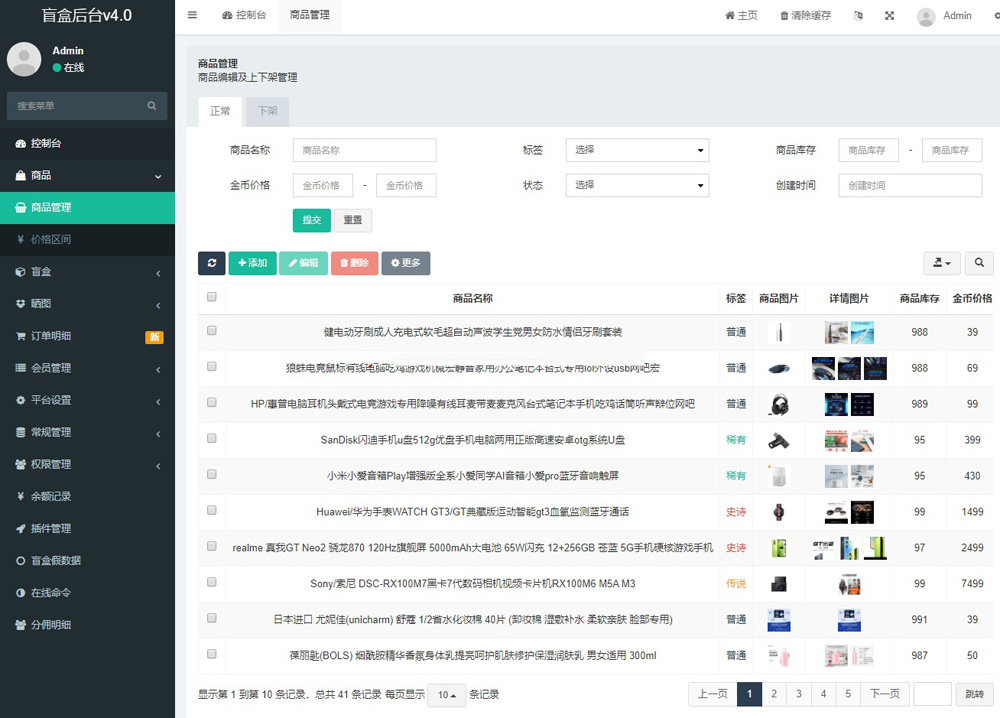Screen dimensions: 1000x718
Task: Click the sidebar menu search icon
Action: pos(152,106)
